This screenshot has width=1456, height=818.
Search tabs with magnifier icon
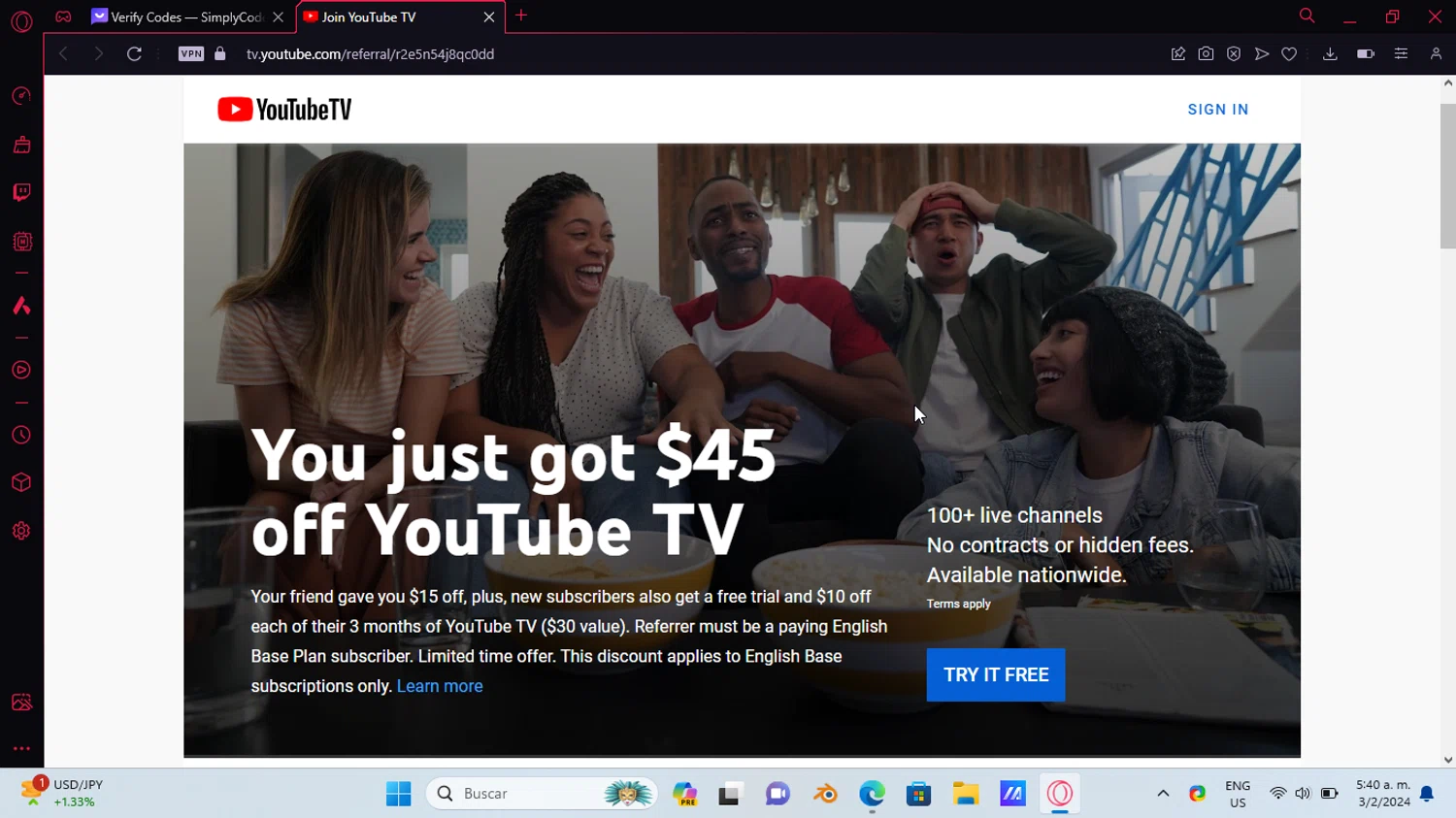point(1307,16)
